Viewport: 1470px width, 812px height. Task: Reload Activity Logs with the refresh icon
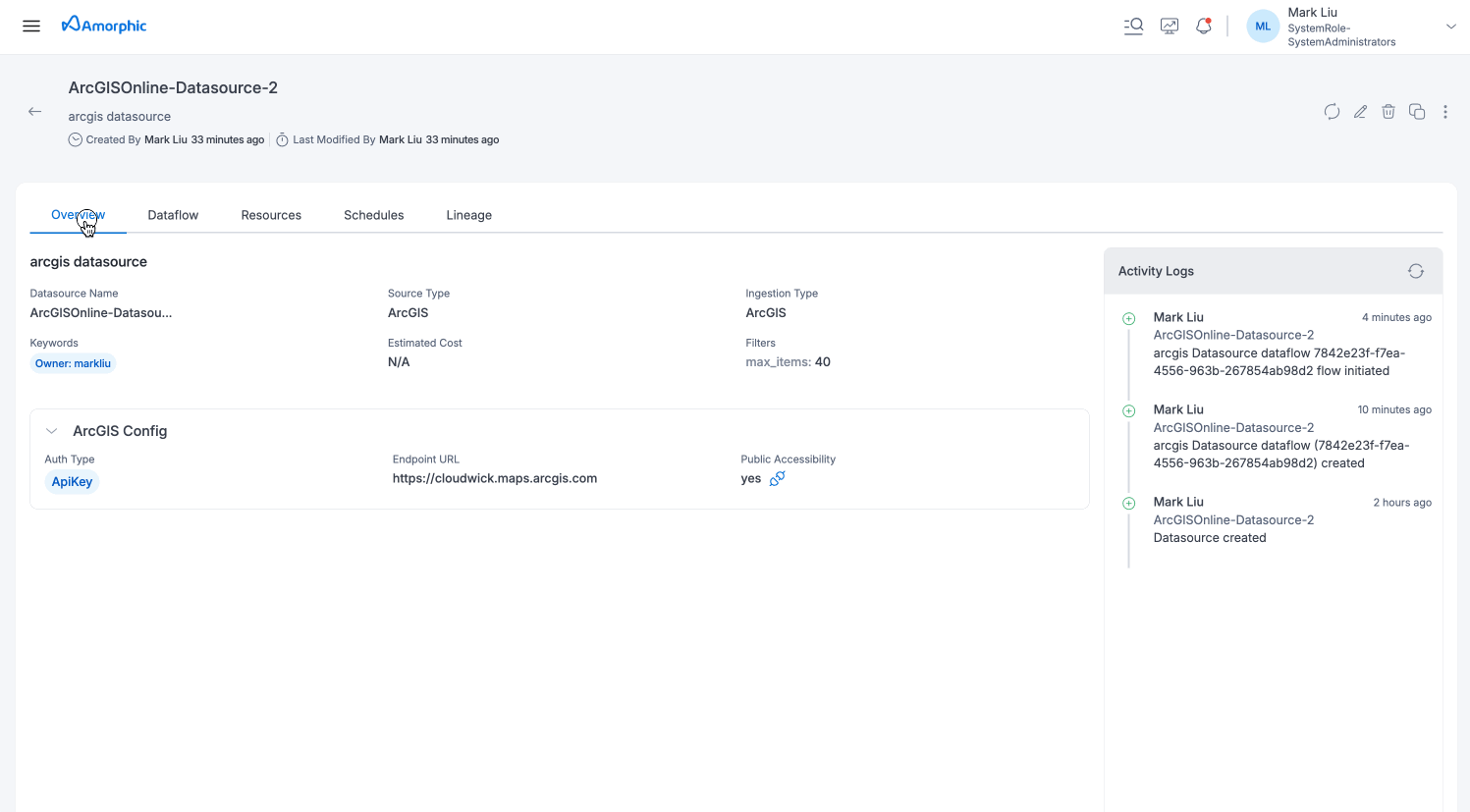click(x=1415, y=270)
